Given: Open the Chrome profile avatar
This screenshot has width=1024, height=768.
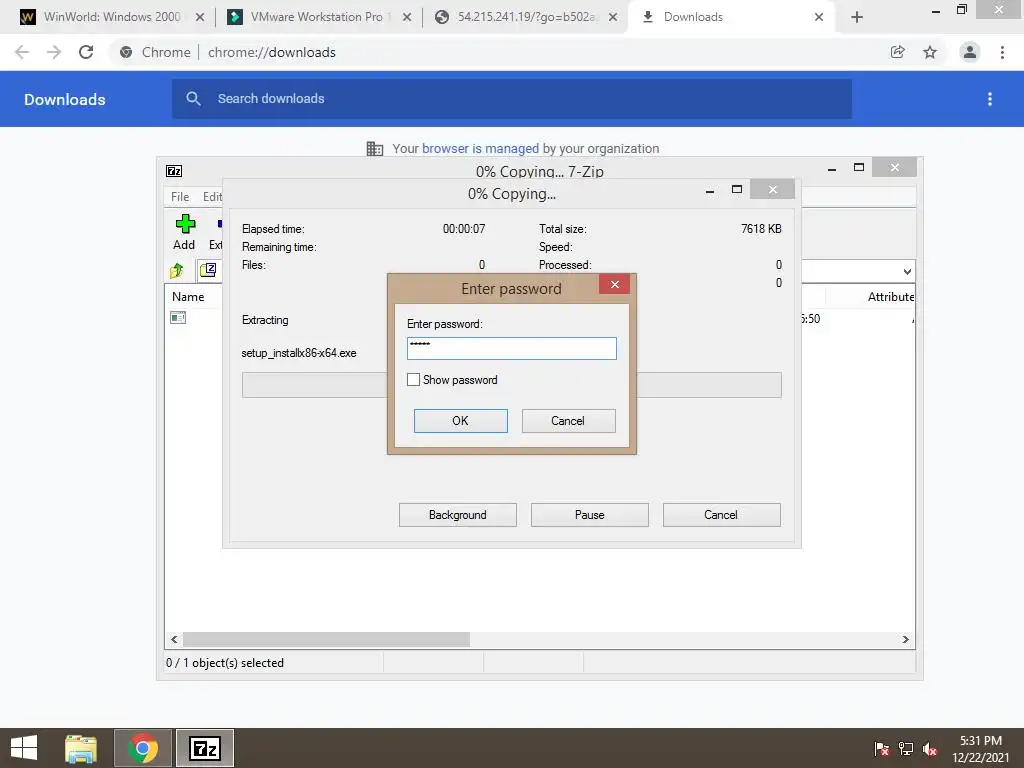Looking at the screenshot, I should 970,52.
